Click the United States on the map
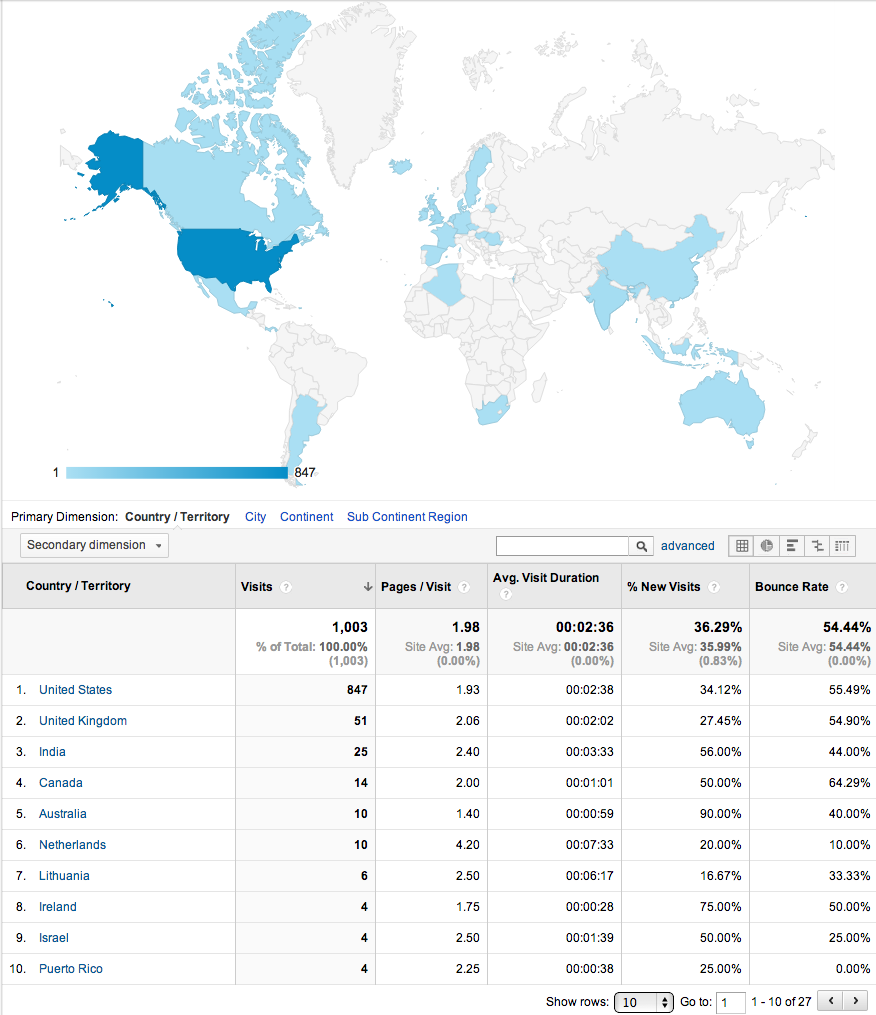This screenshot has height=1015, width=876. [x=230, y=257]
